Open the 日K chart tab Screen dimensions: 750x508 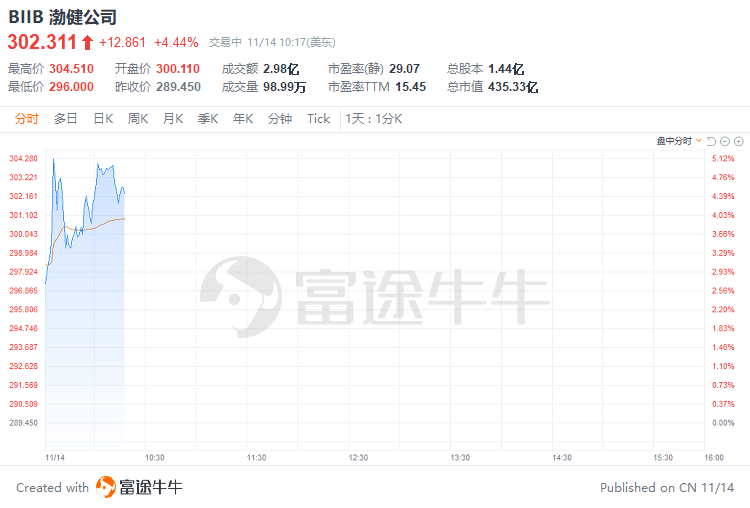point(103,119)
